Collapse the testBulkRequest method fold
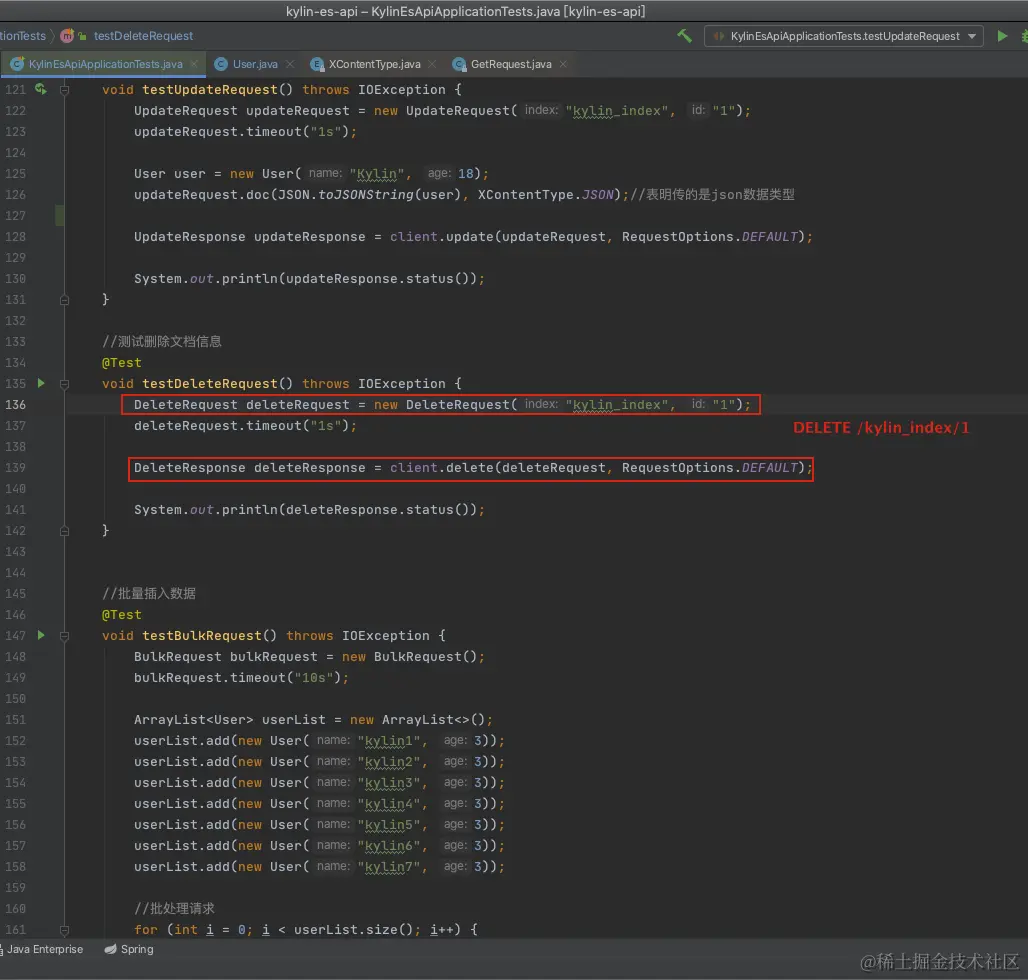This screenshot has height=980, width=1028. point(65,636)
